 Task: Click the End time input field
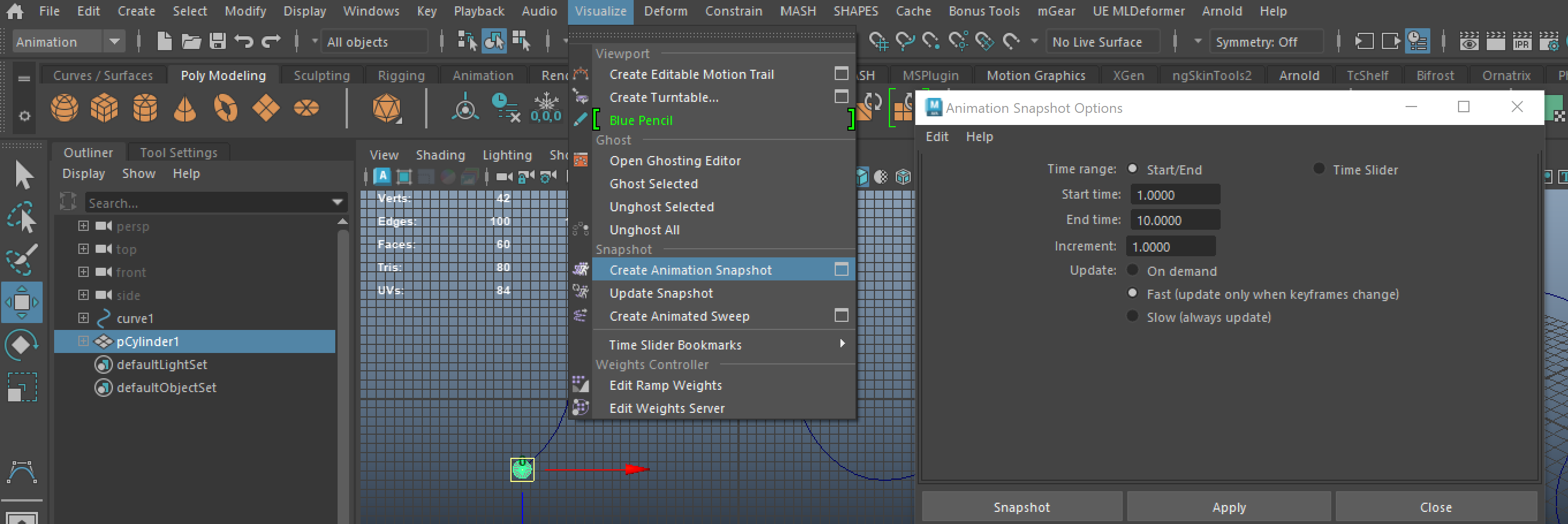pyautogui.click(x=1174, y=220)
